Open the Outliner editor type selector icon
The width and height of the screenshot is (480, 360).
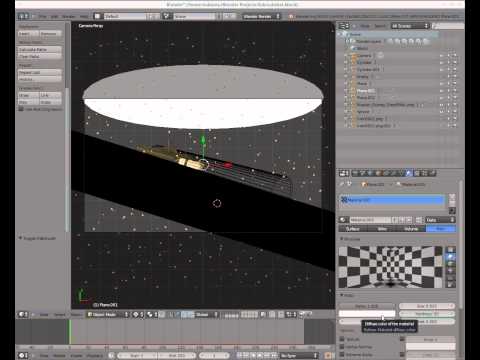coord(343,26)
